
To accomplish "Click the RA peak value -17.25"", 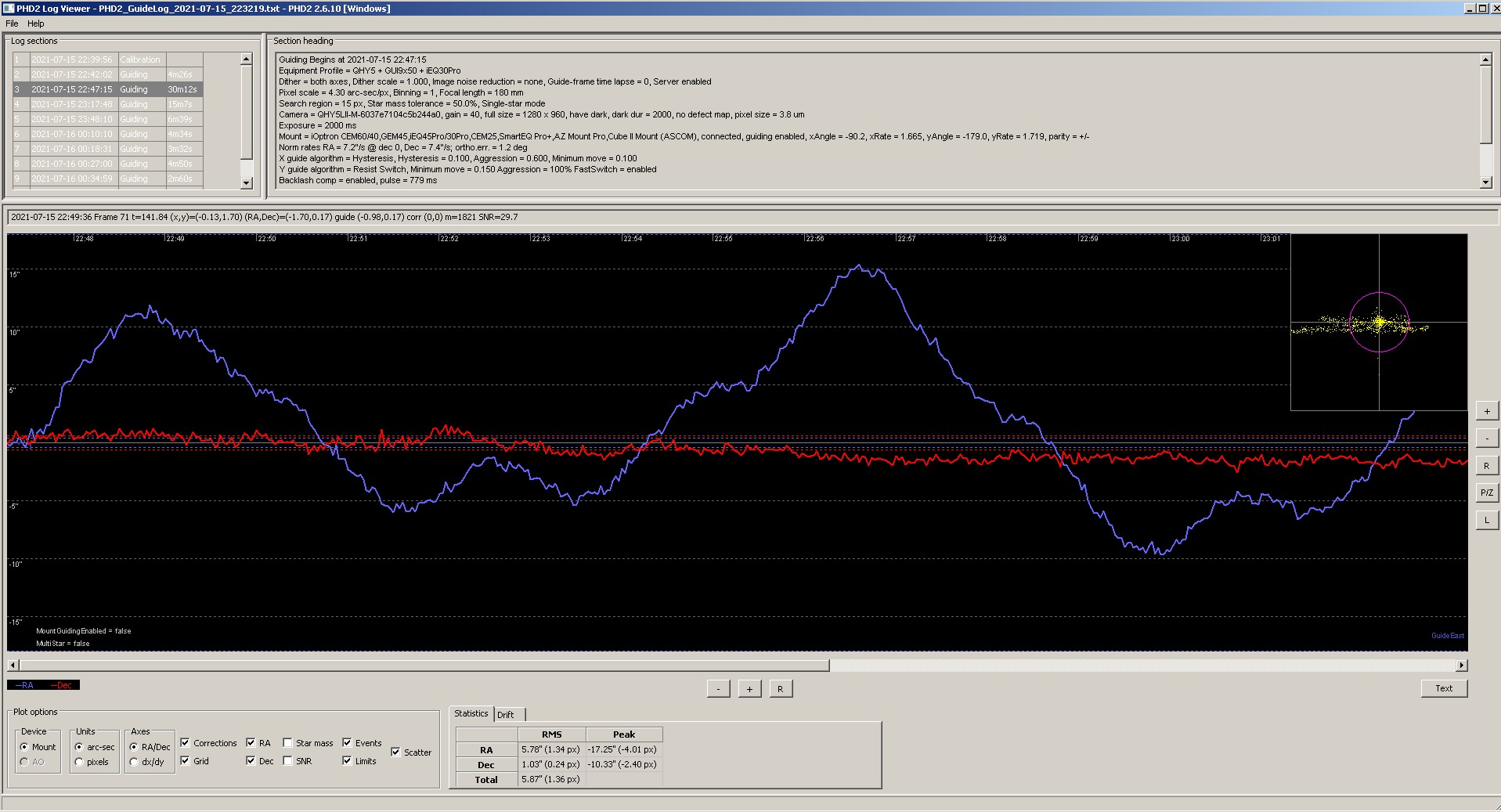I will tap(623, 749).
